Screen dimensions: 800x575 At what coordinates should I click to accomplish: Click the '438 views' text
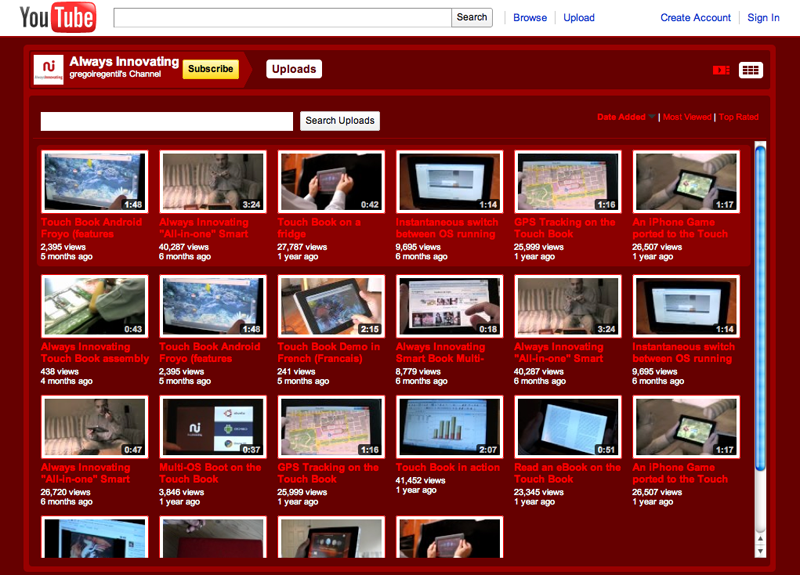coord(60,371)
